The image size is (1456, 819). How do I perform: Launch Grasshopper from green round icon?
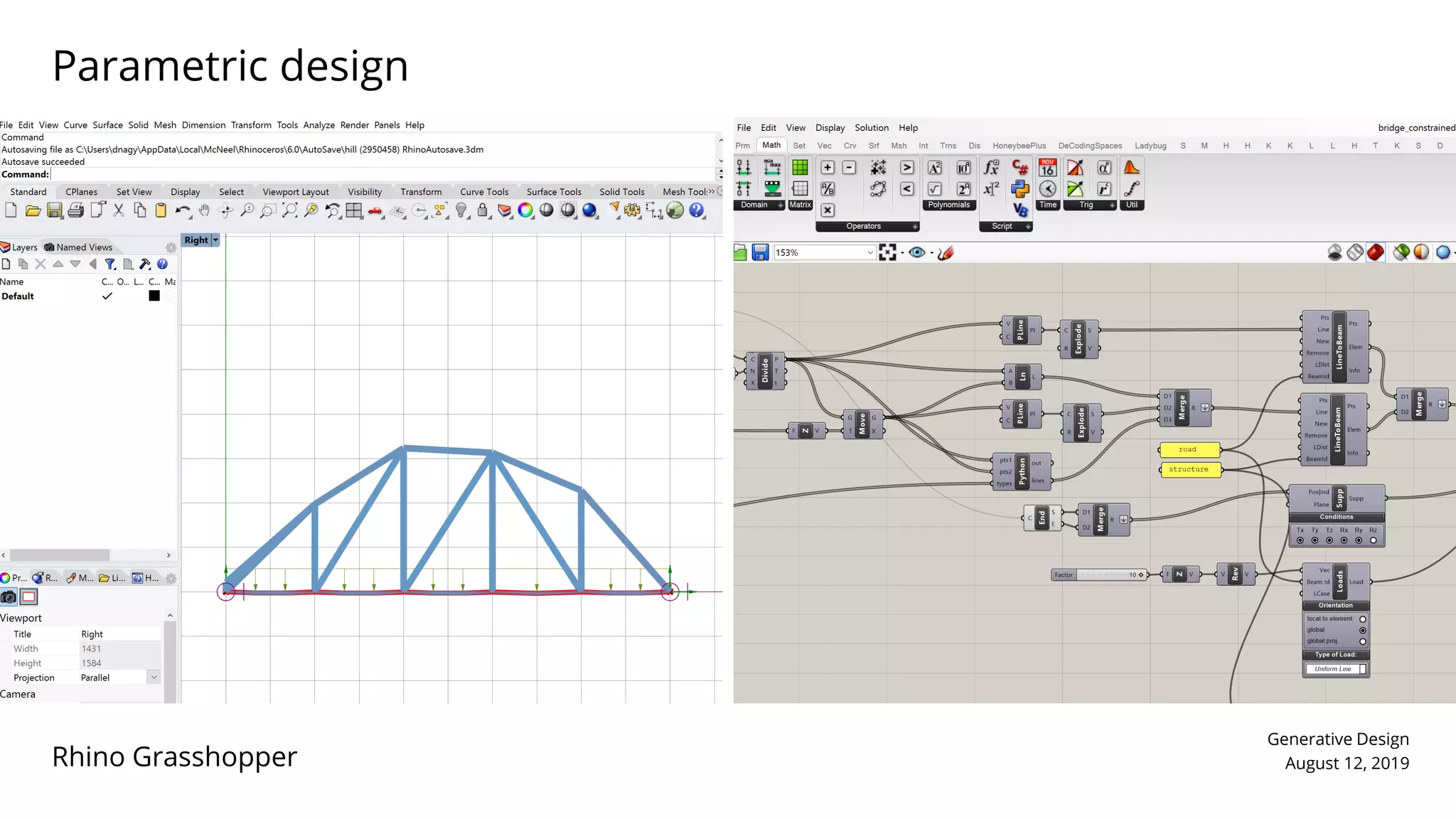[x=675, y=210]
